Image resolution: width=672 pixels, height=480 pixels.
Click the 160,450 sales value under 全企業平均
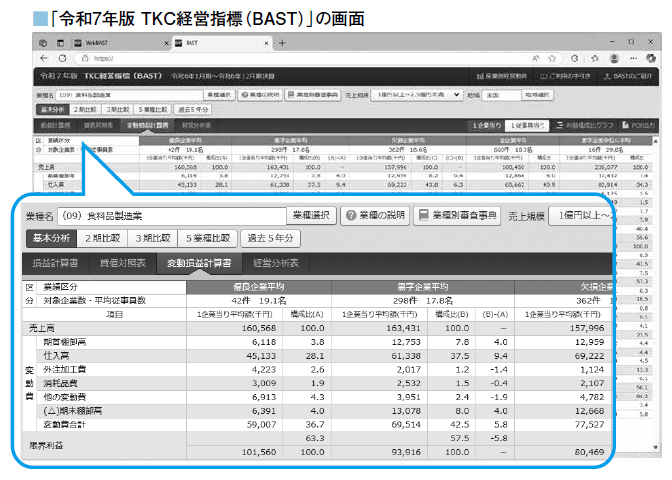point(513,167)
